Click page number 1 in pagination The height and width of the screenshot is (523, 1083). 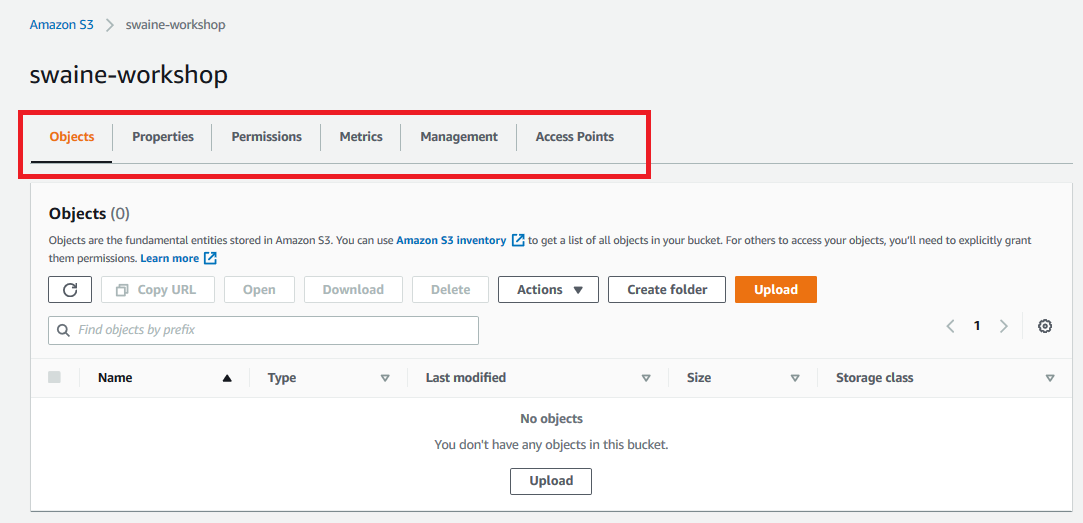(977, 326)
